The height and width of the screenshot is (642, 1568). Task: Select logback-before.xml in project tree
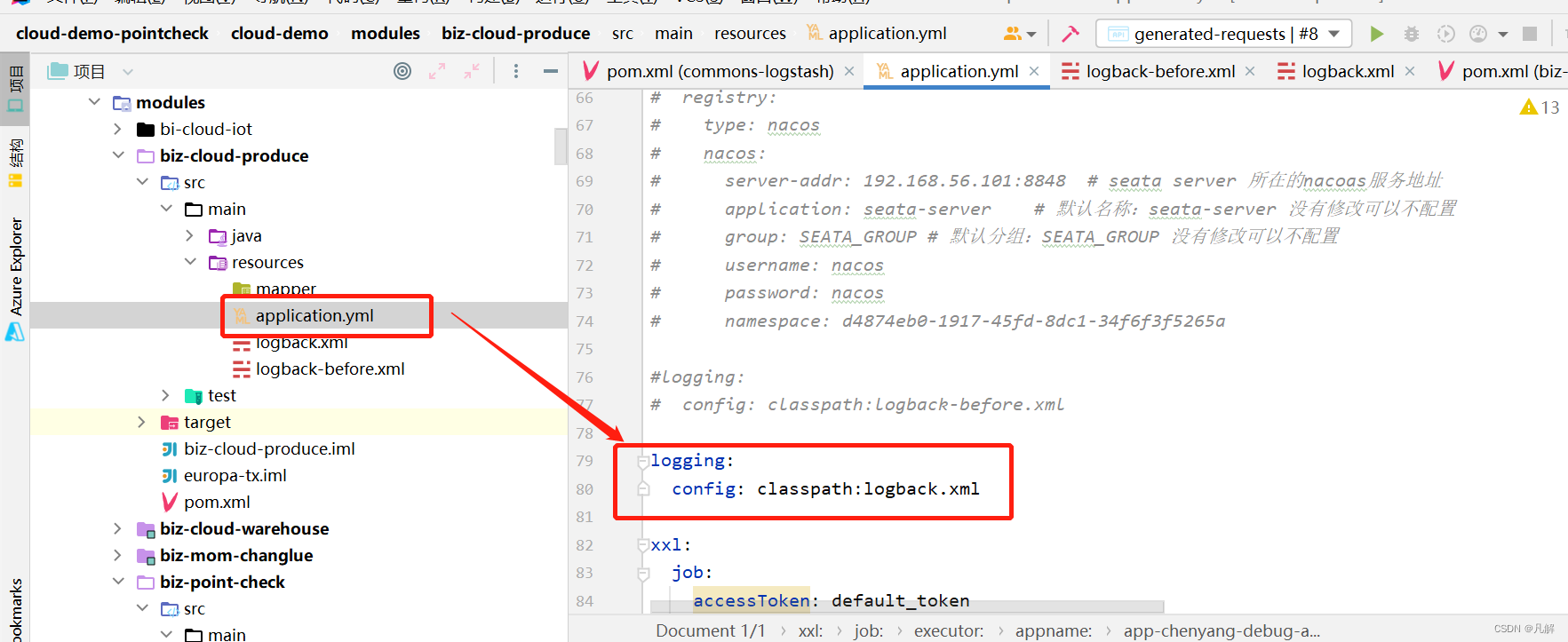330,369
